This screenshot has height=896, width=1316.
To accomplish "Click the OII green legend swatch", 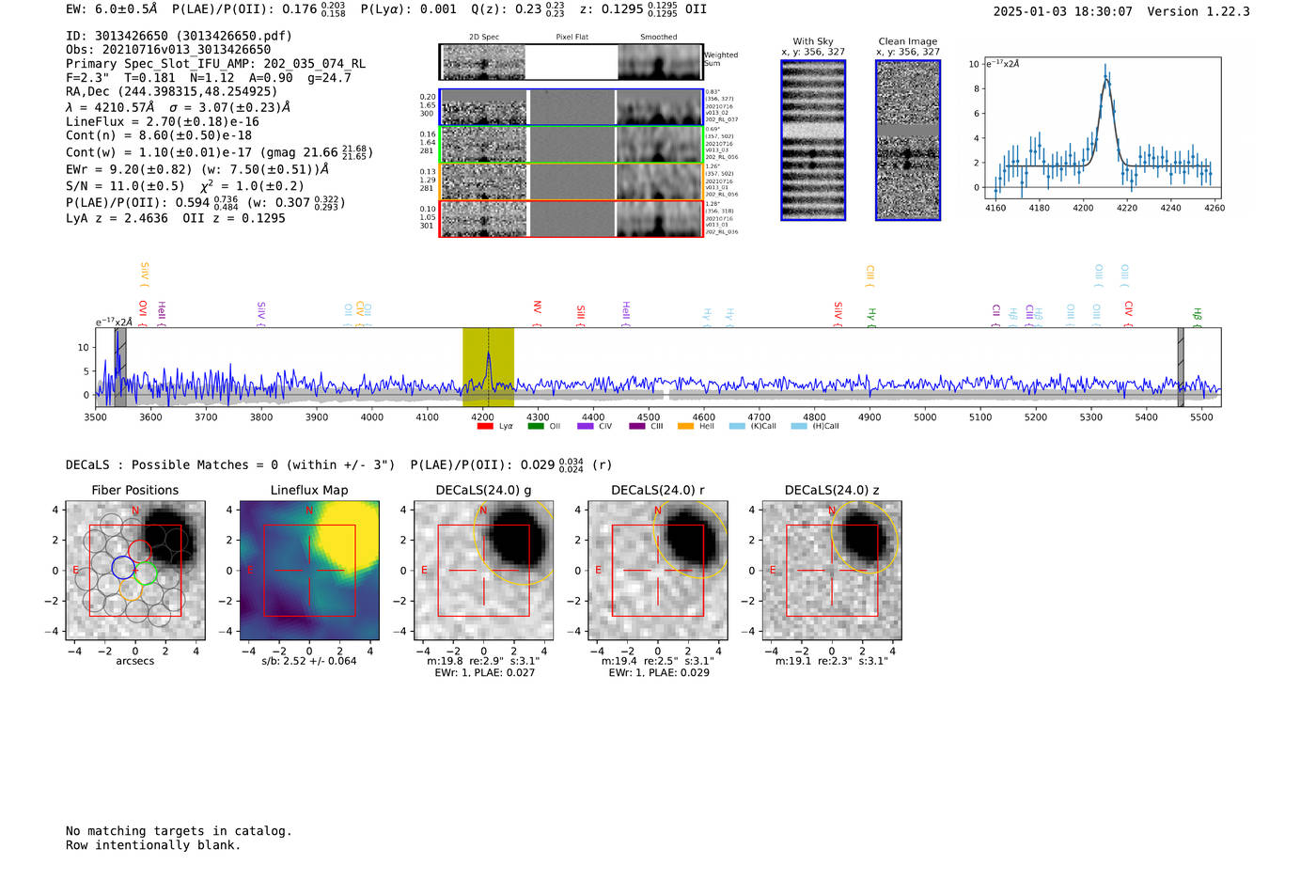I will coord(536,426).
